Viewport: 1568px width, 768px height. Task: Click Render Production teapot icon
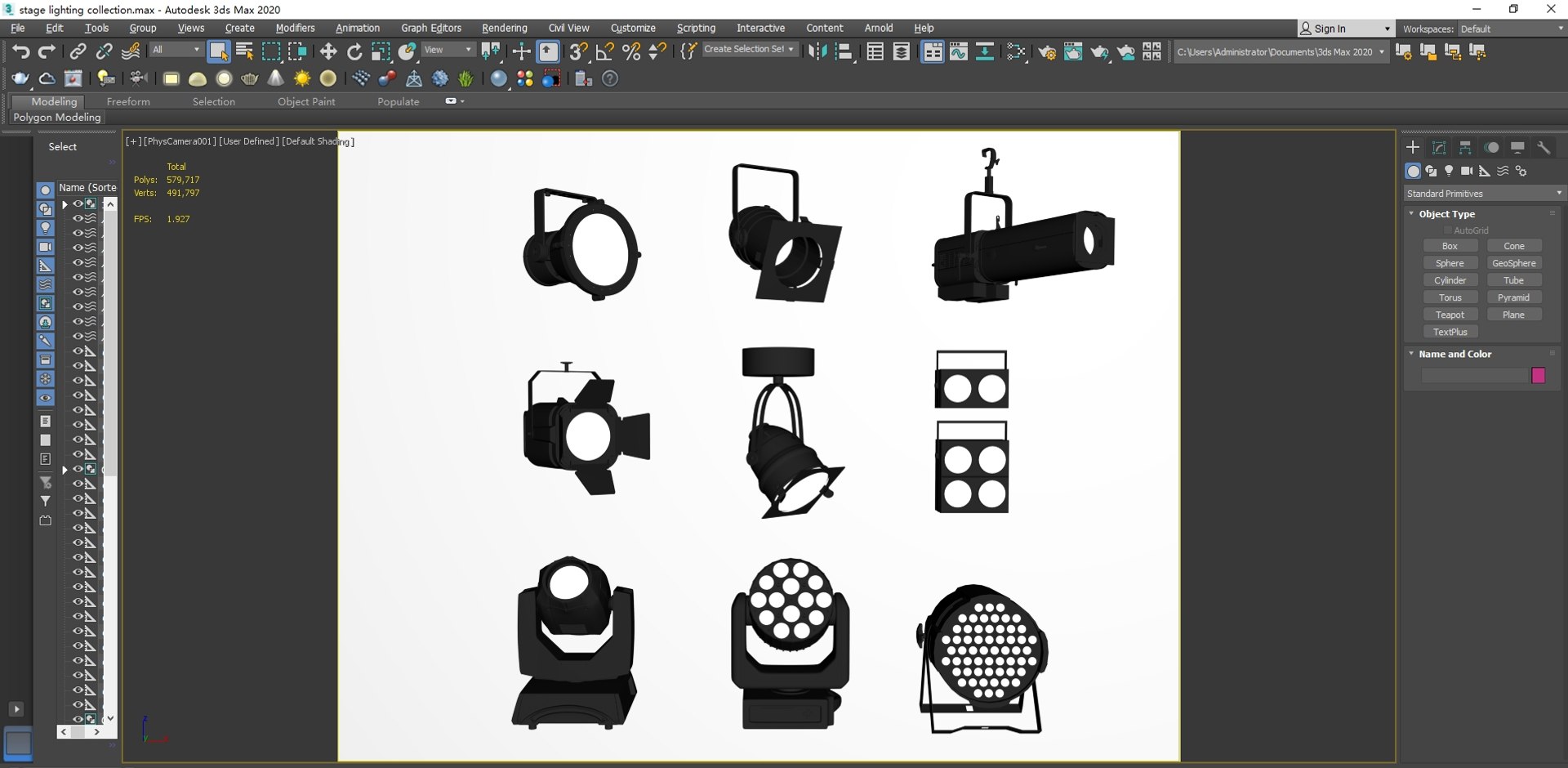point(1099,51)
